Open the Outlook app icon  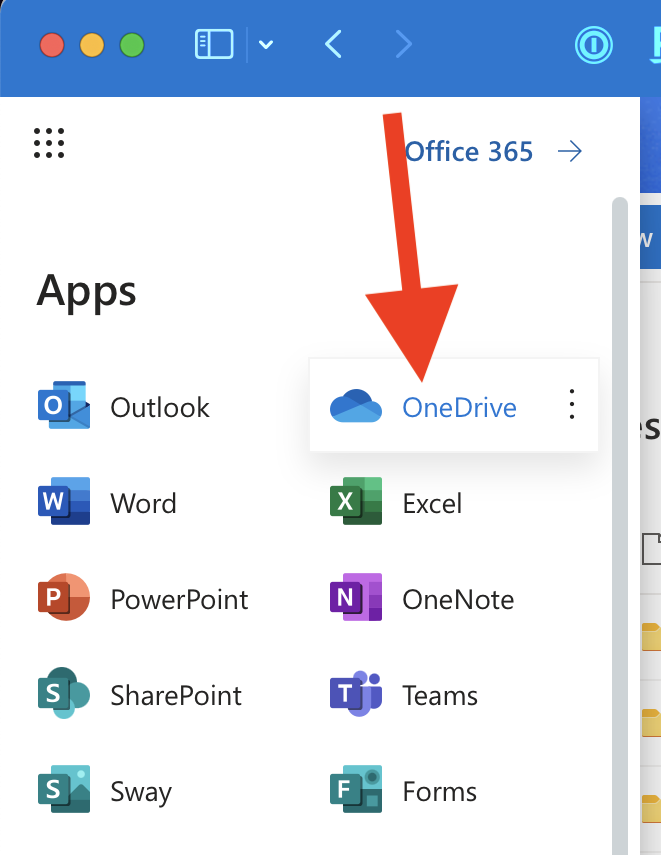pyautogui.click(x=64, y=405)
